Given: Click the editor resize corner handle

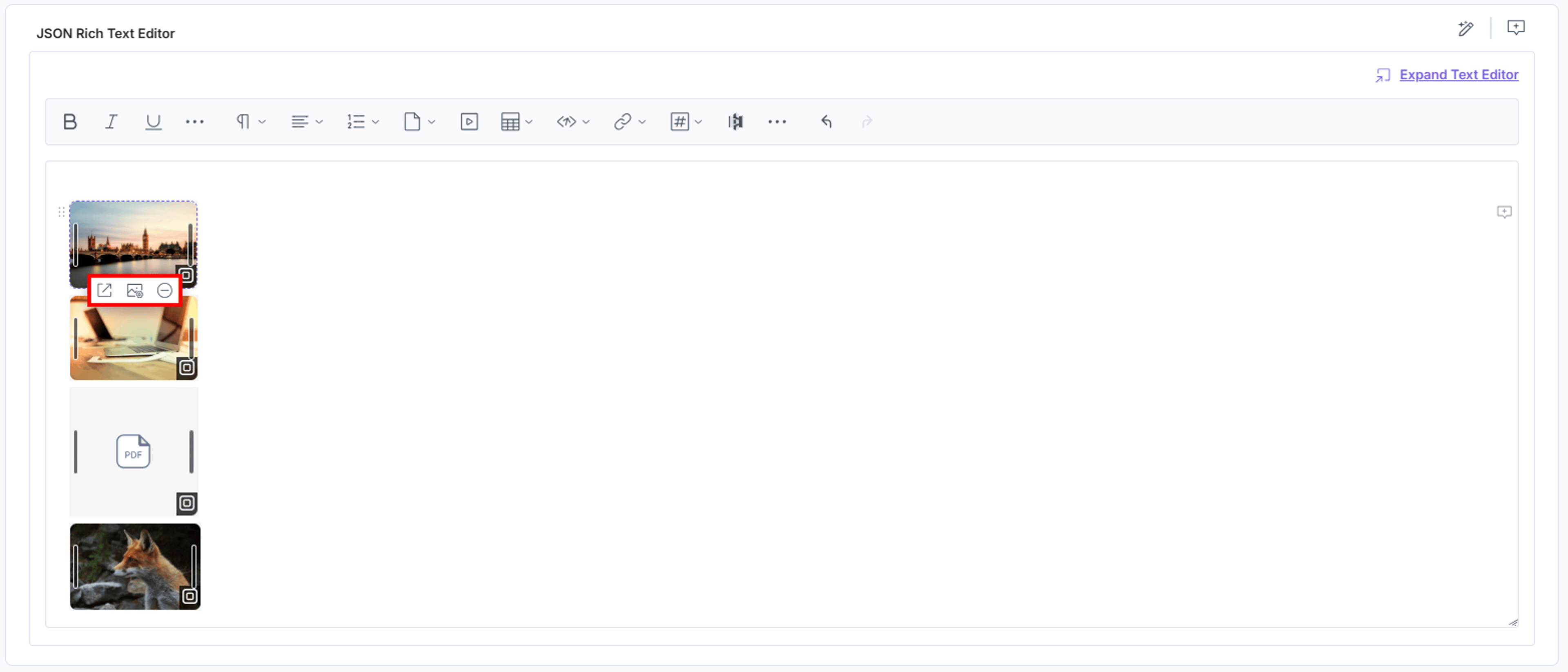Looking at the screenshot, I should click(x=1513, y=622).
